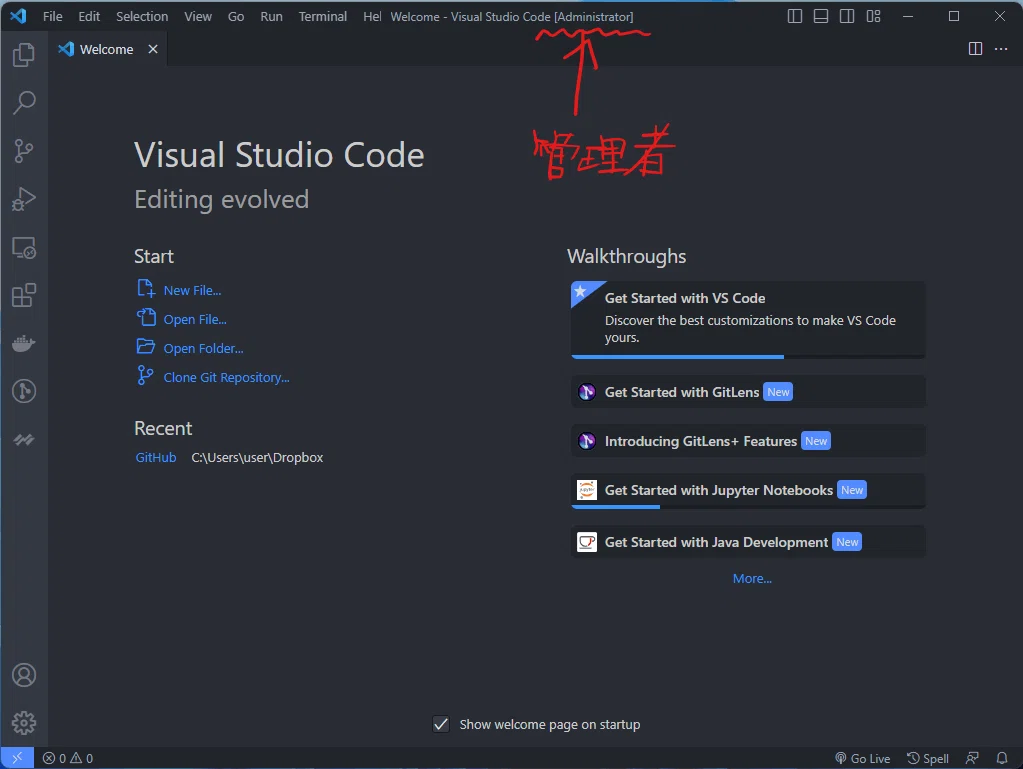
Task: Toggle the bottom Panel visibility
Action: point(821,16)
